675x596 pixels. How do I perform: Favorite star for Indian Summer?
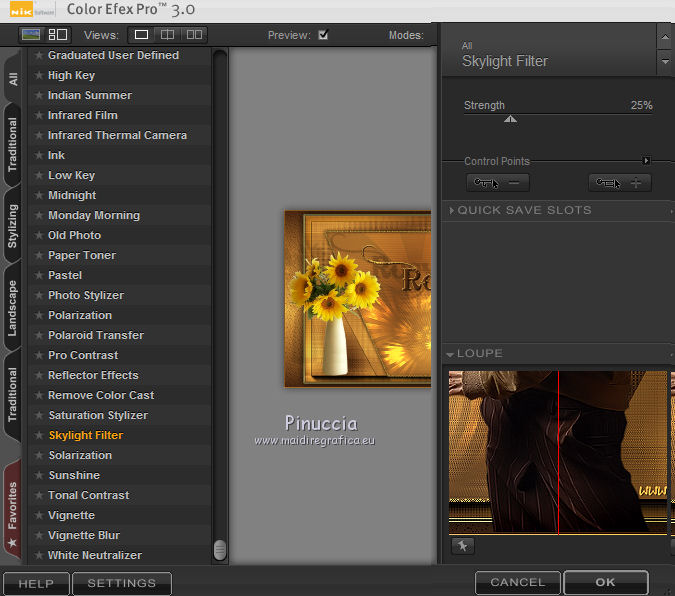39,95
